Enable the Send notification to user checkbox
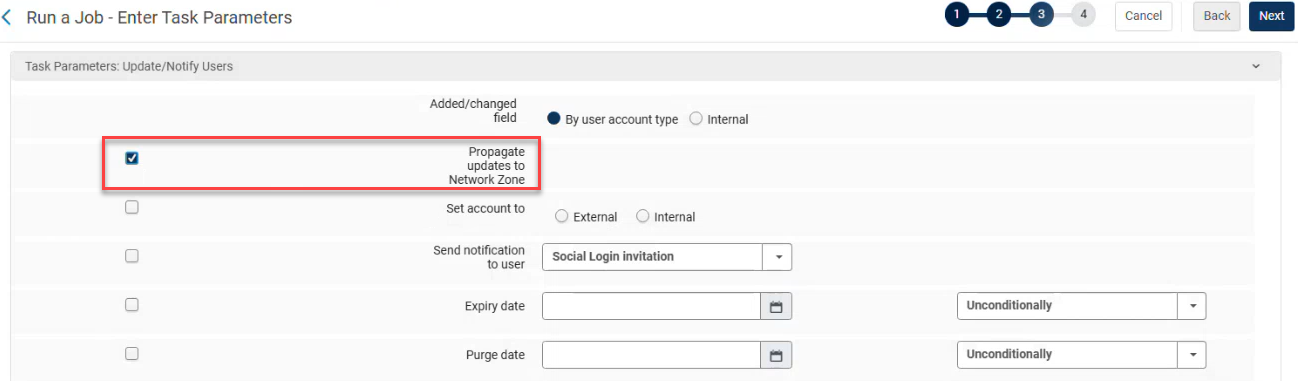Image resolution: width=1298 pixels, height=381 pixels. point(132,256)
